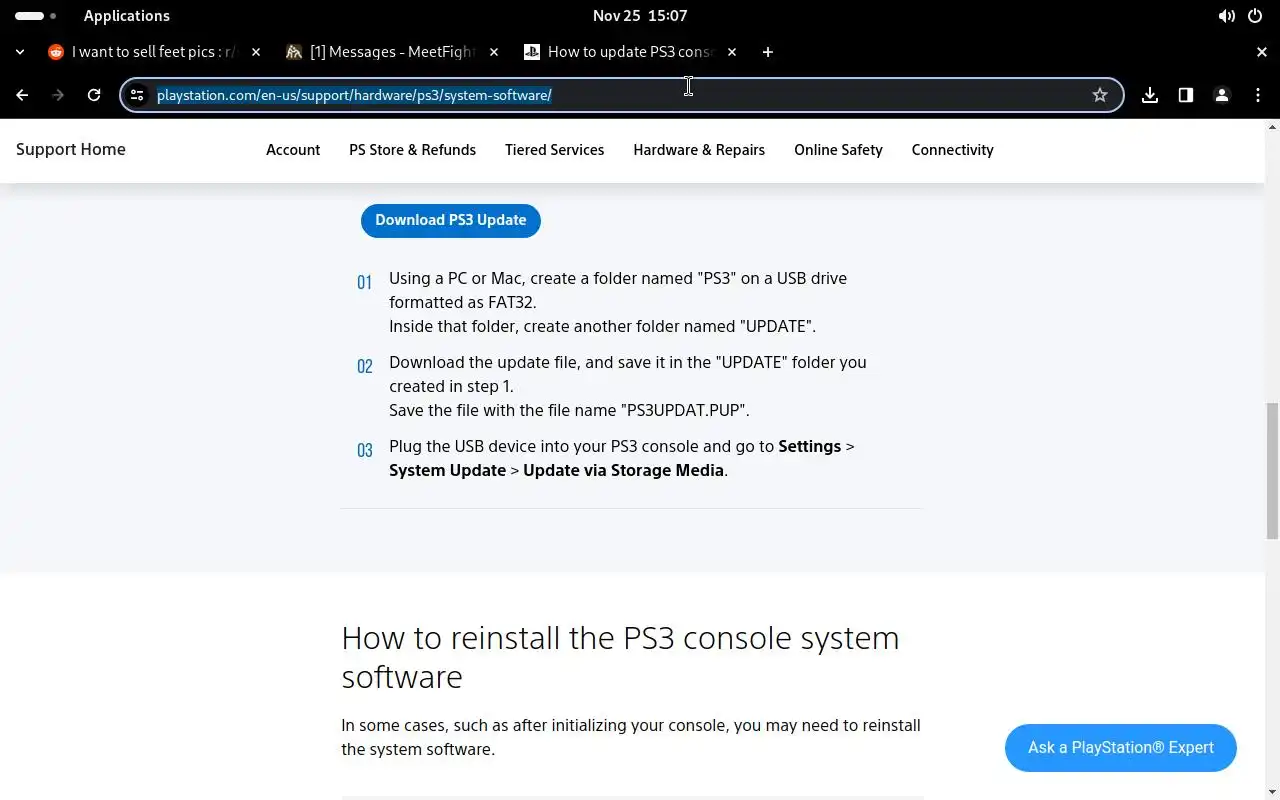This screenshot has height=800, width=1280.
Task: Click the volume icon in system tray
Action: tap(1227, 16)
